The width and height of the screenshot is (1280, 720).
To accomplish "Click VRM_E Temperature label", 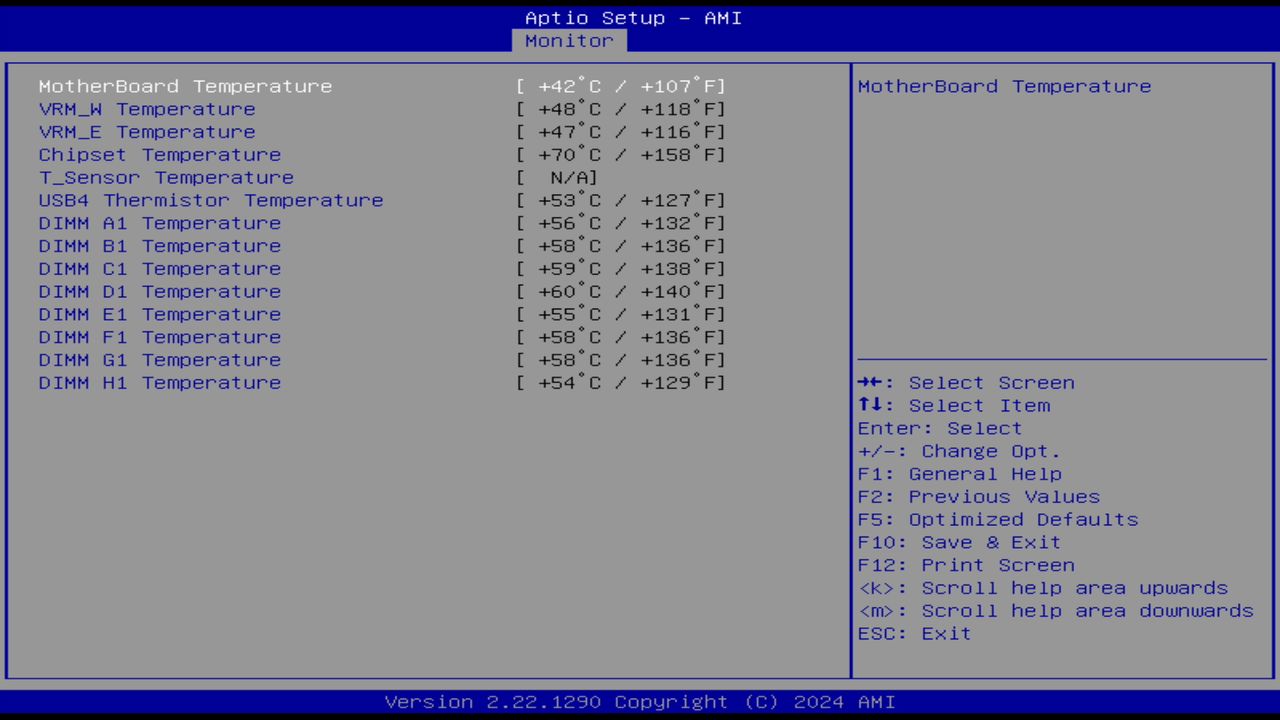I will click(147, 132).
